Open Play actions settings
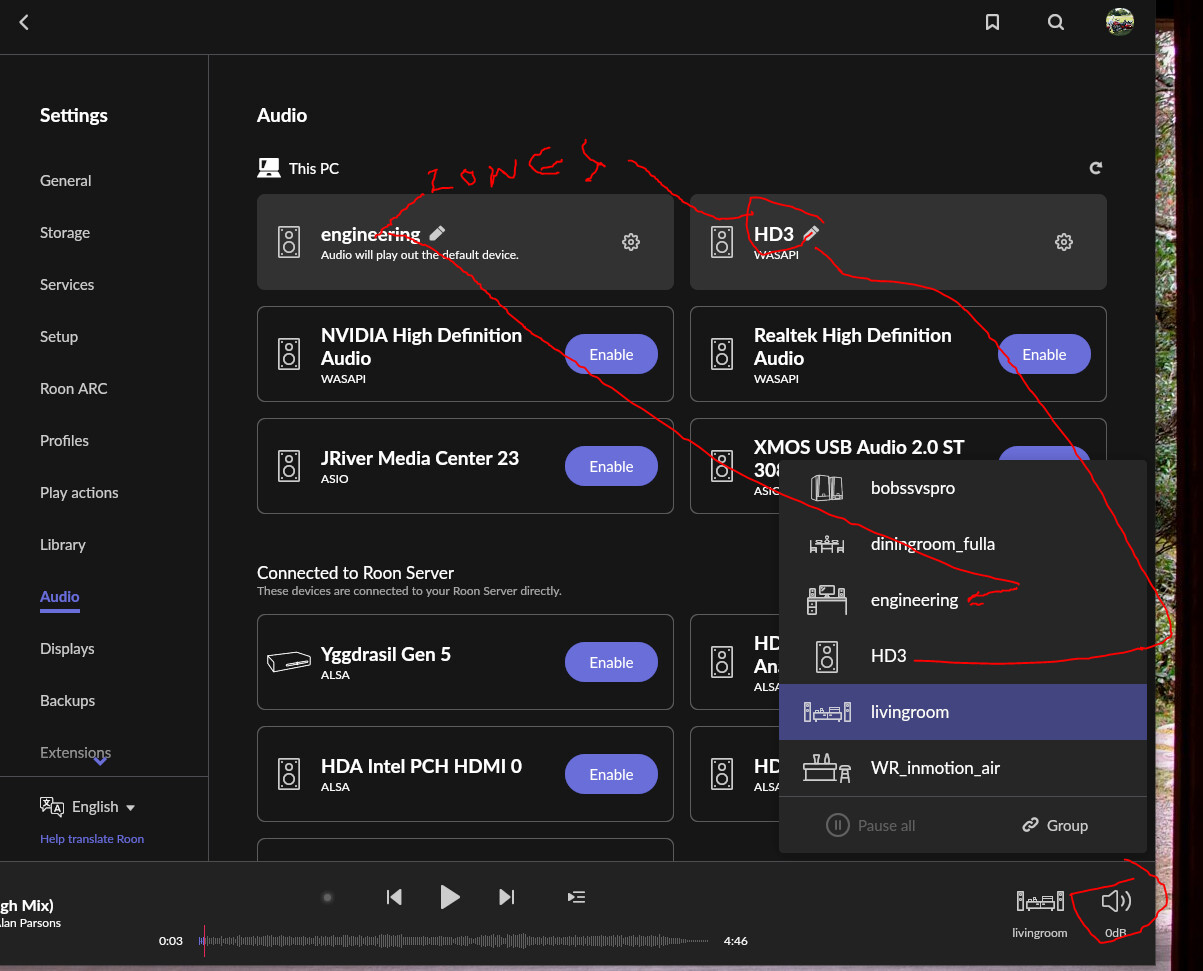The width and height of the screenshot is (1203, 971). 79,493
